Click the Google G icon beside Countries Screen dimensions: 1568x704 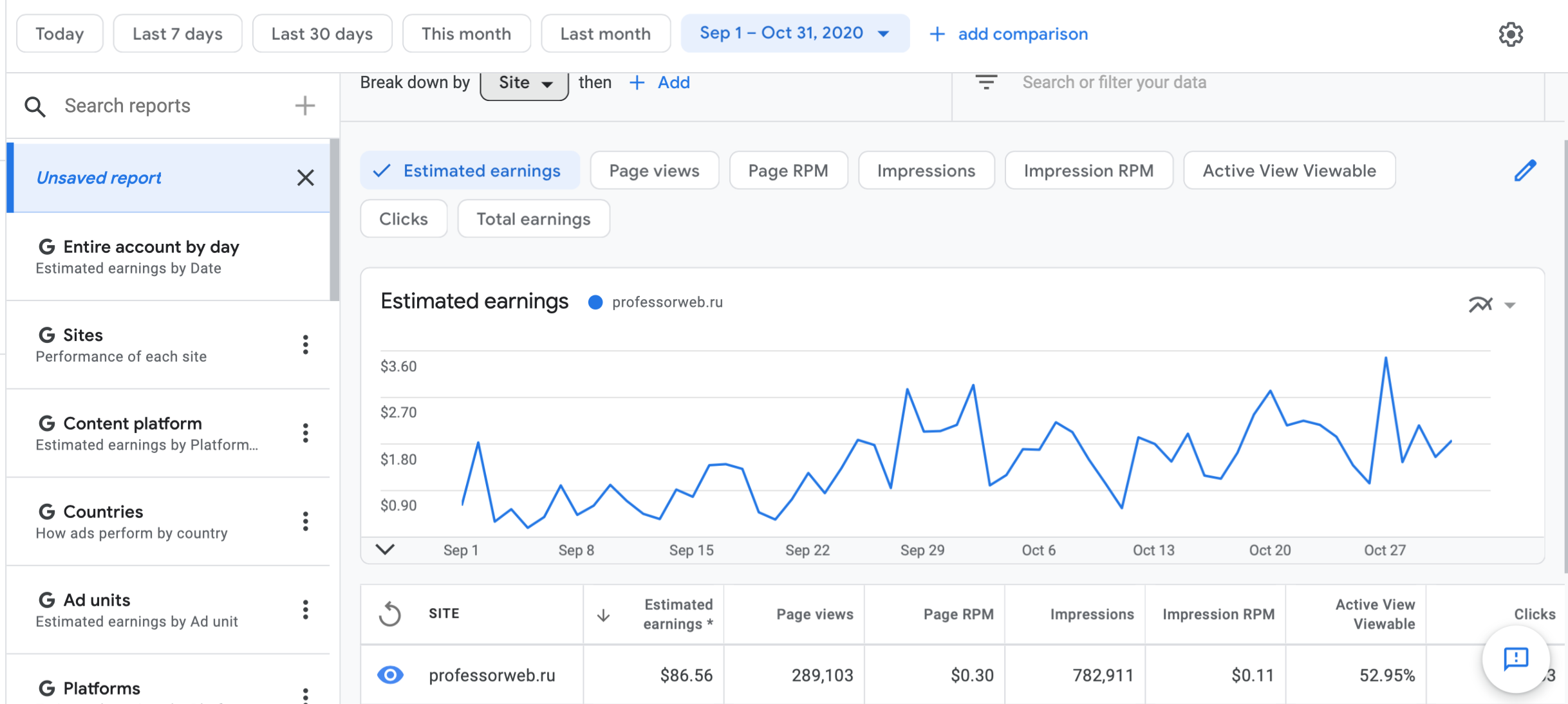(x=46, y=512)
